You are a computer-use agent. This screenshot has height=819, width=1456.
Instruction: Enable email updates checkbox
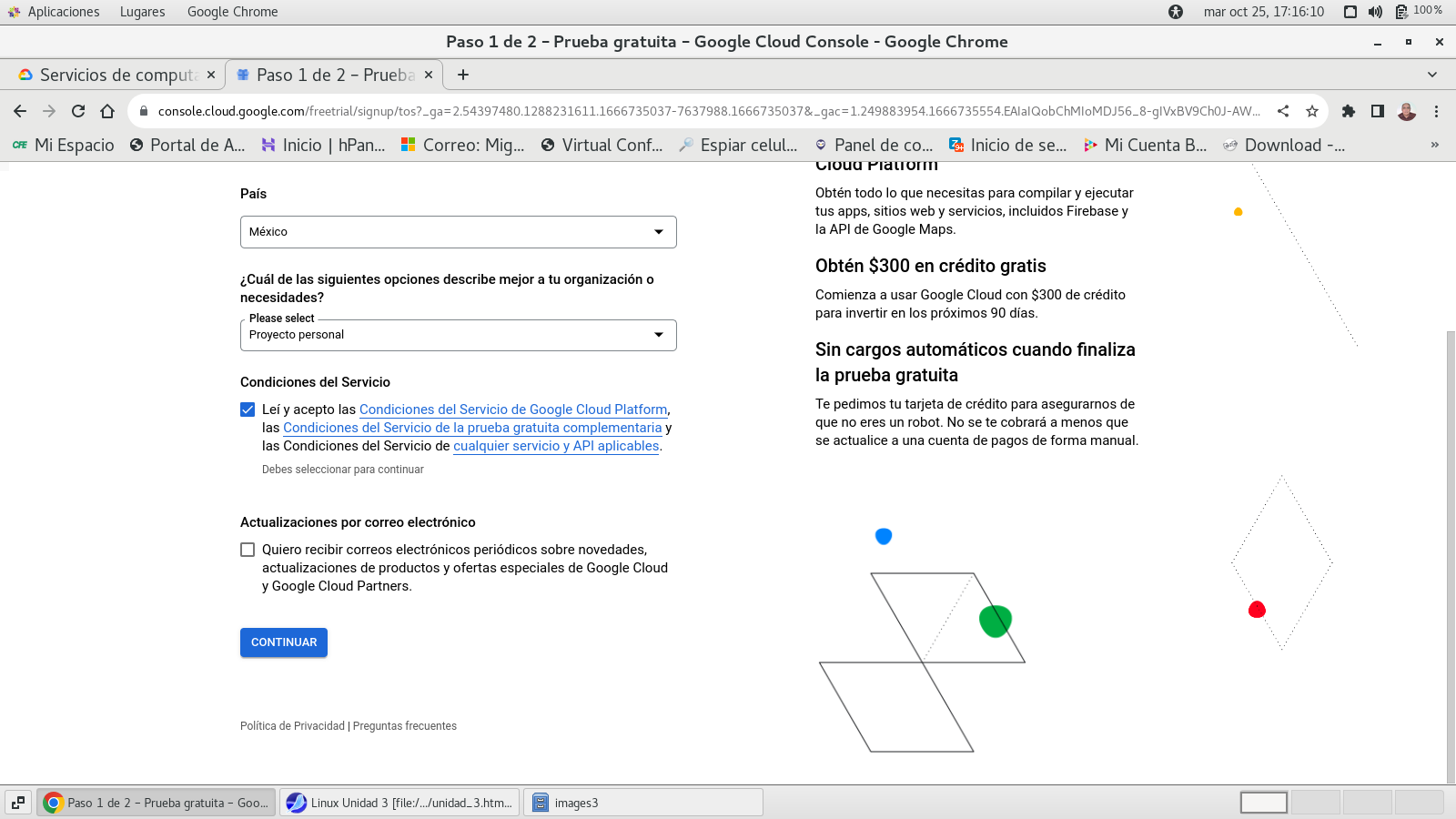pyautogui.click(x=248, y=550)
